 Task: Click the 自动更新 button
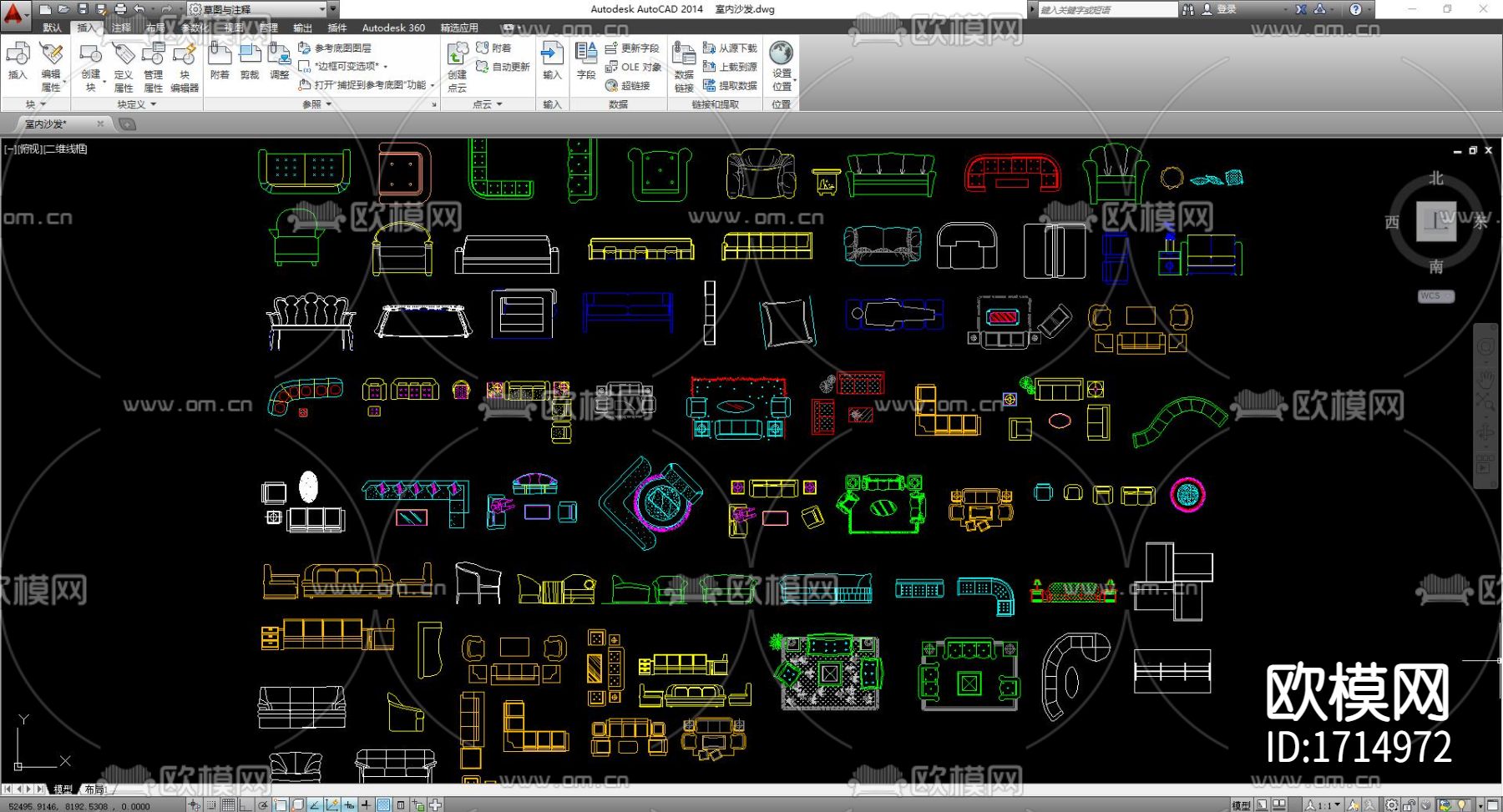503,67
